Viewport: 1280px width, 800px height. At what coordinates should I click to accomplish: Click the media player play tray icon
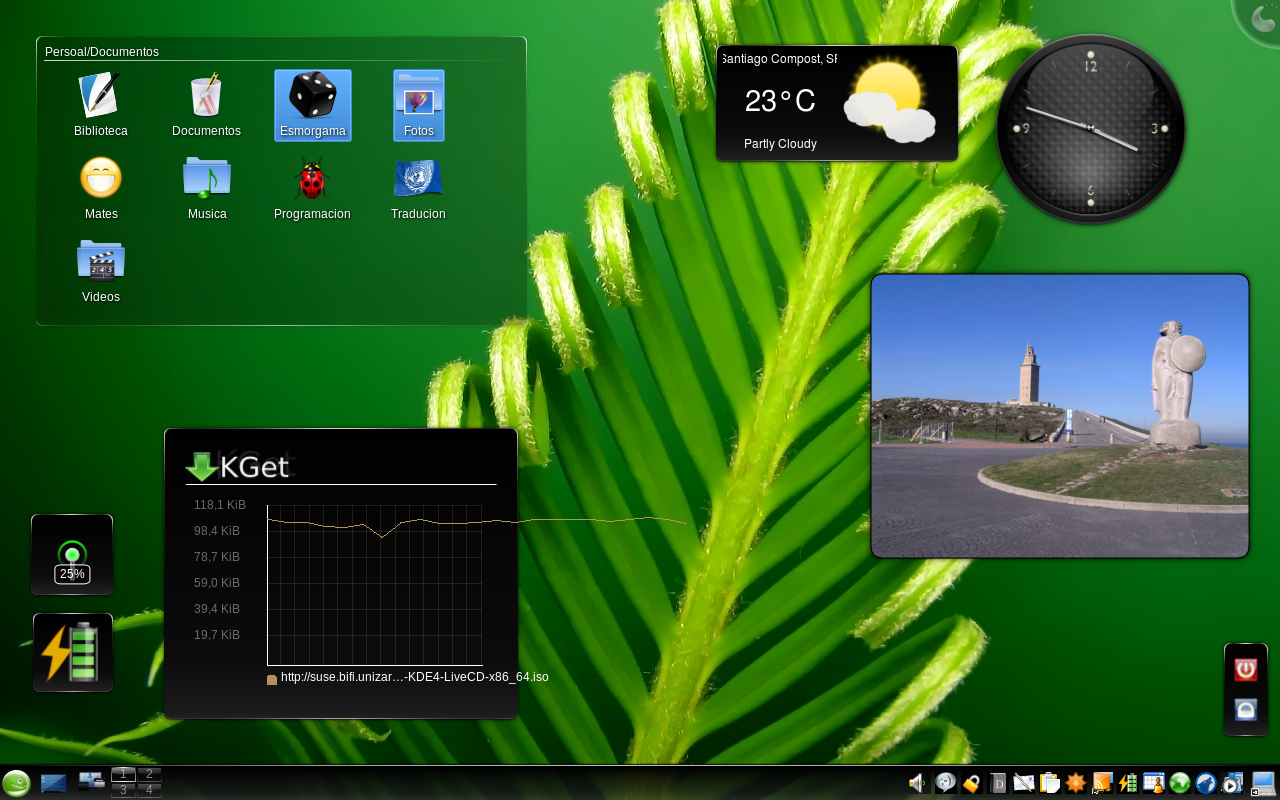(x=1232, y=783)
